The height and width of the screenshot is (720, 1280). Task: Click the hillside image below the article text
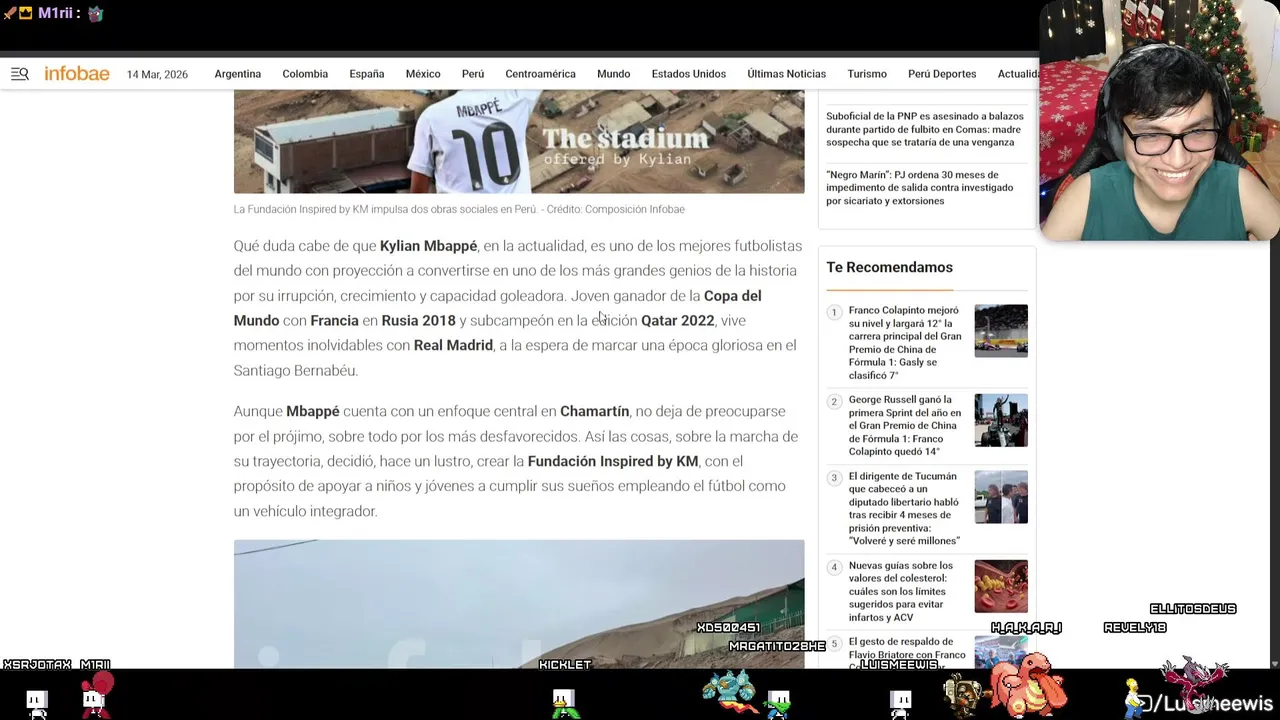(x=519, y=604)
